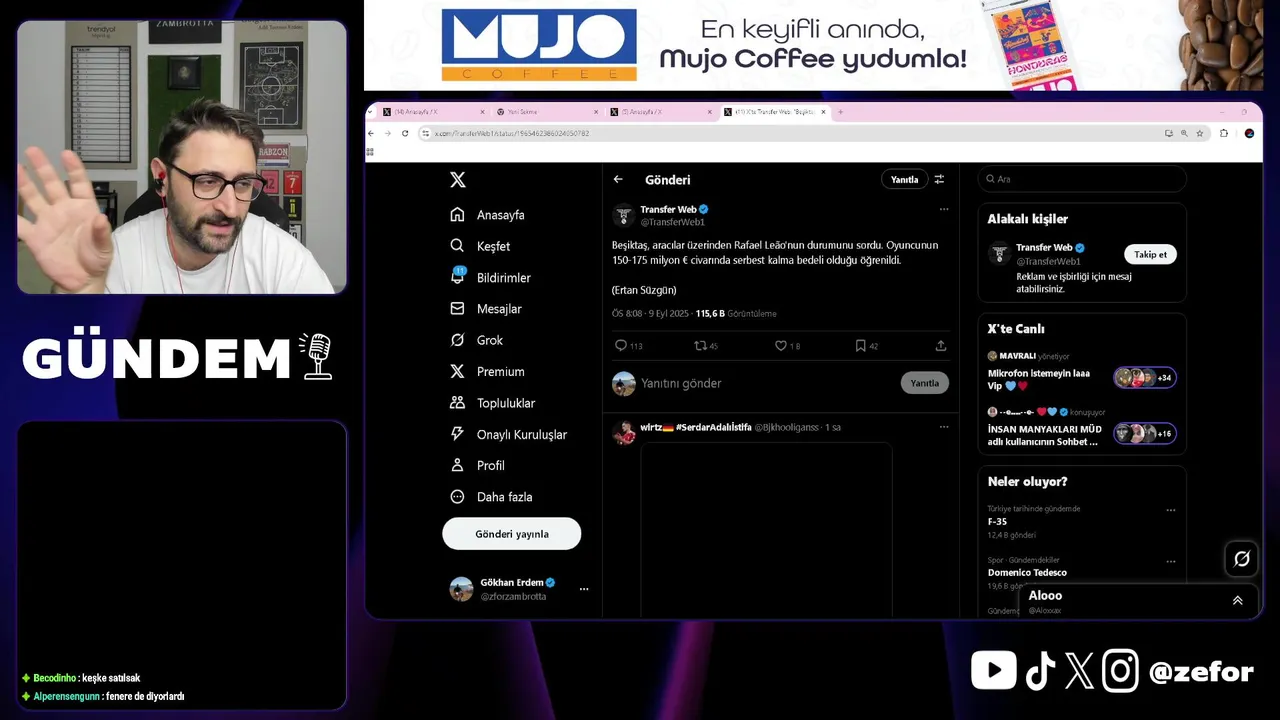
Task: Open Premium page
Action: (487, 371)
